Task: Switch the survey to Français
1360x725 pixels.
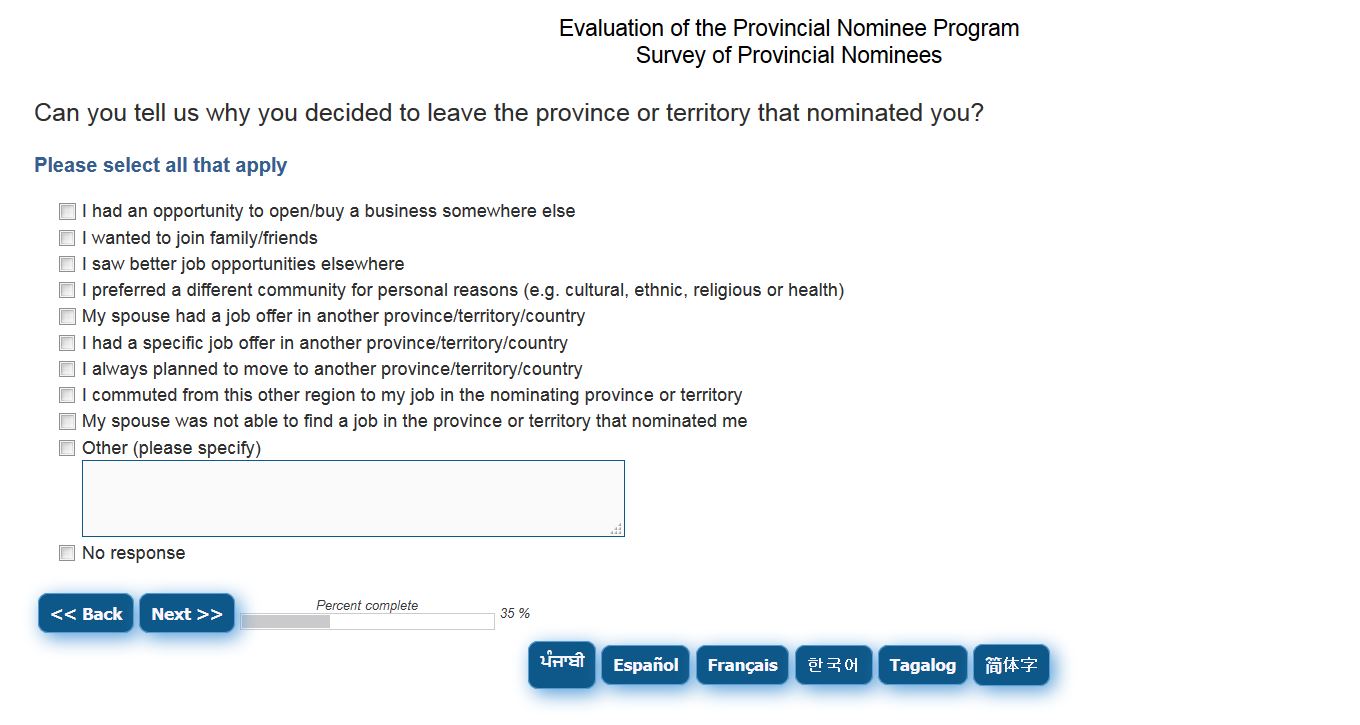Action: tap(742, 665)
